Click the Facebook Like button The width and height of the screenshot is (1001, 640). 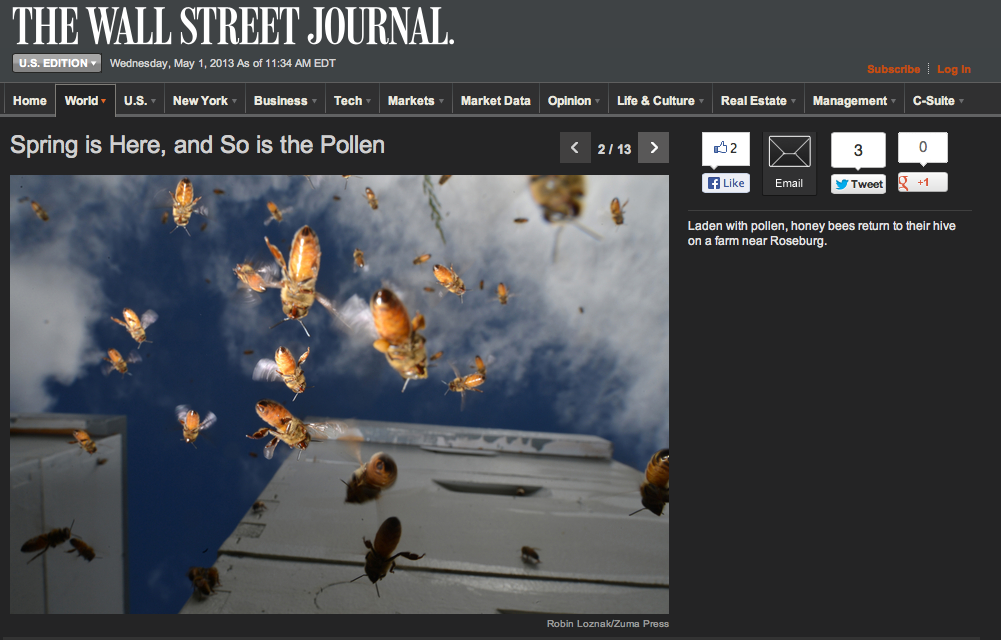[726, 183]
